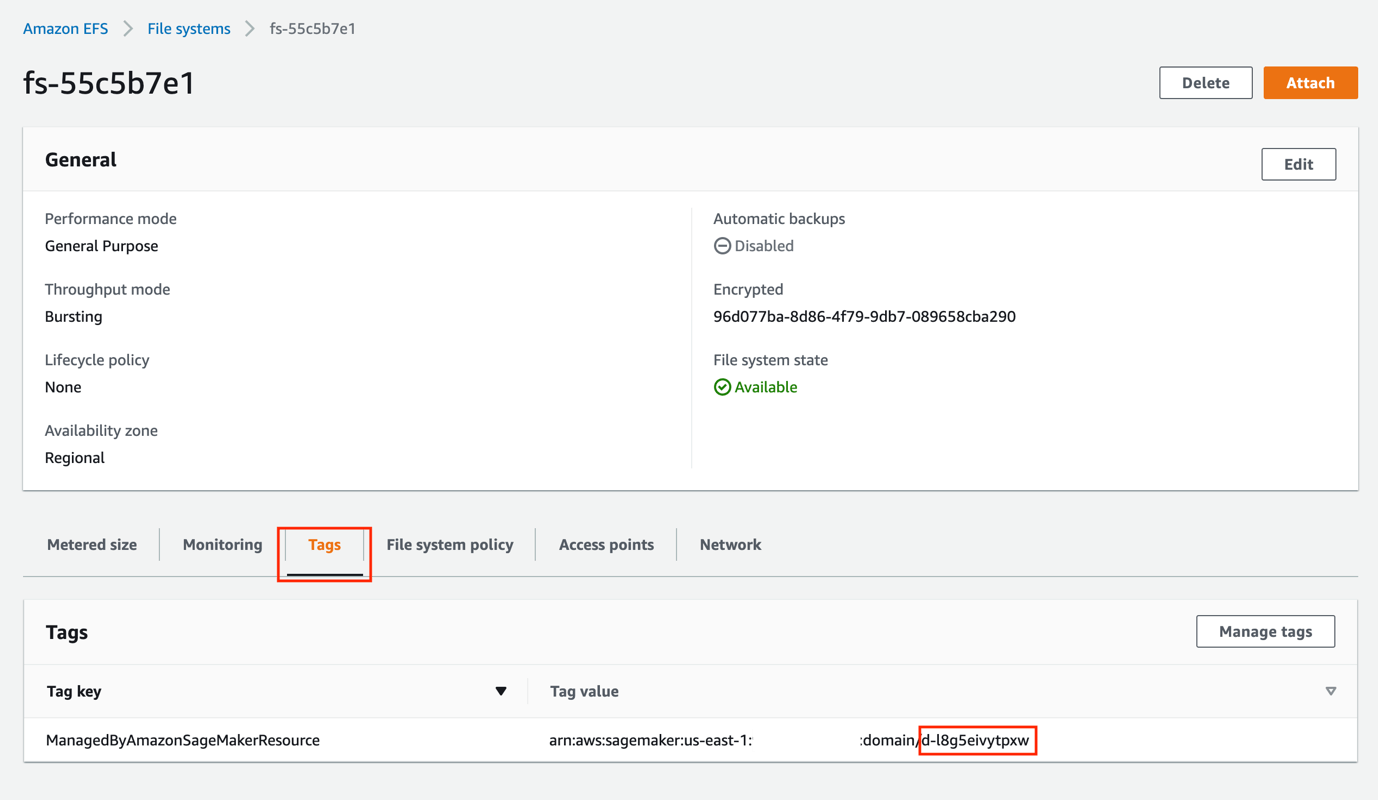Click the Automatic backups label
Screen dimensions: 1378x800
pyautogui.click(x=779, y=219)
